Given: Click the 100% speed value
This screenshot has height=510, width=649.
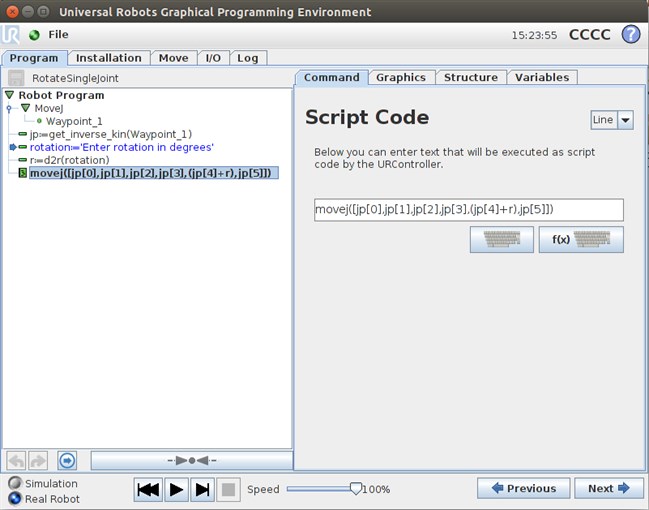Looking at the screenshot, I should point(376,489).
